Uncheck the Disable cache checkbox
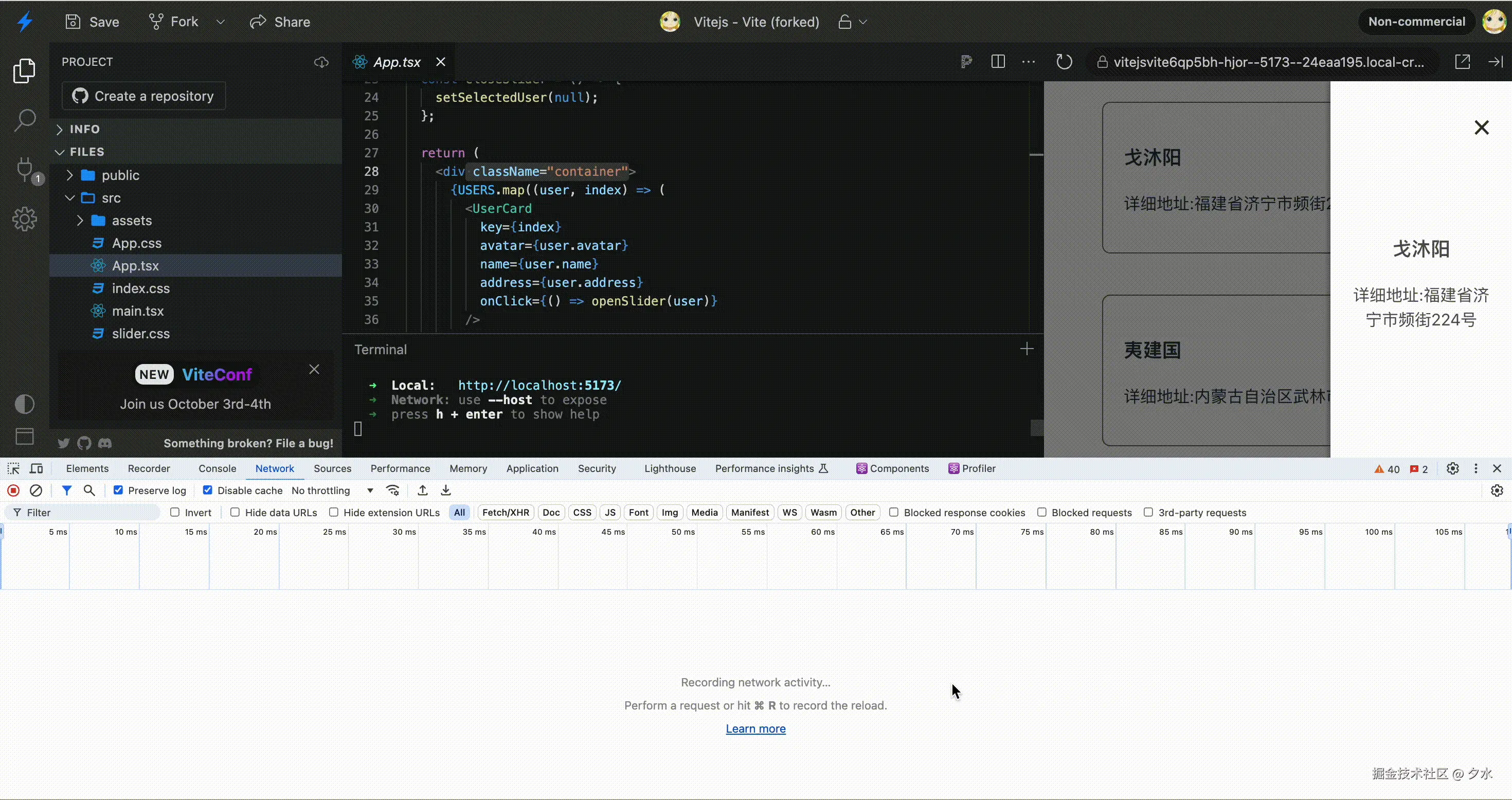Image resolution: width=1512 pixels, height=800 pixels. click(x=207, y=490)
